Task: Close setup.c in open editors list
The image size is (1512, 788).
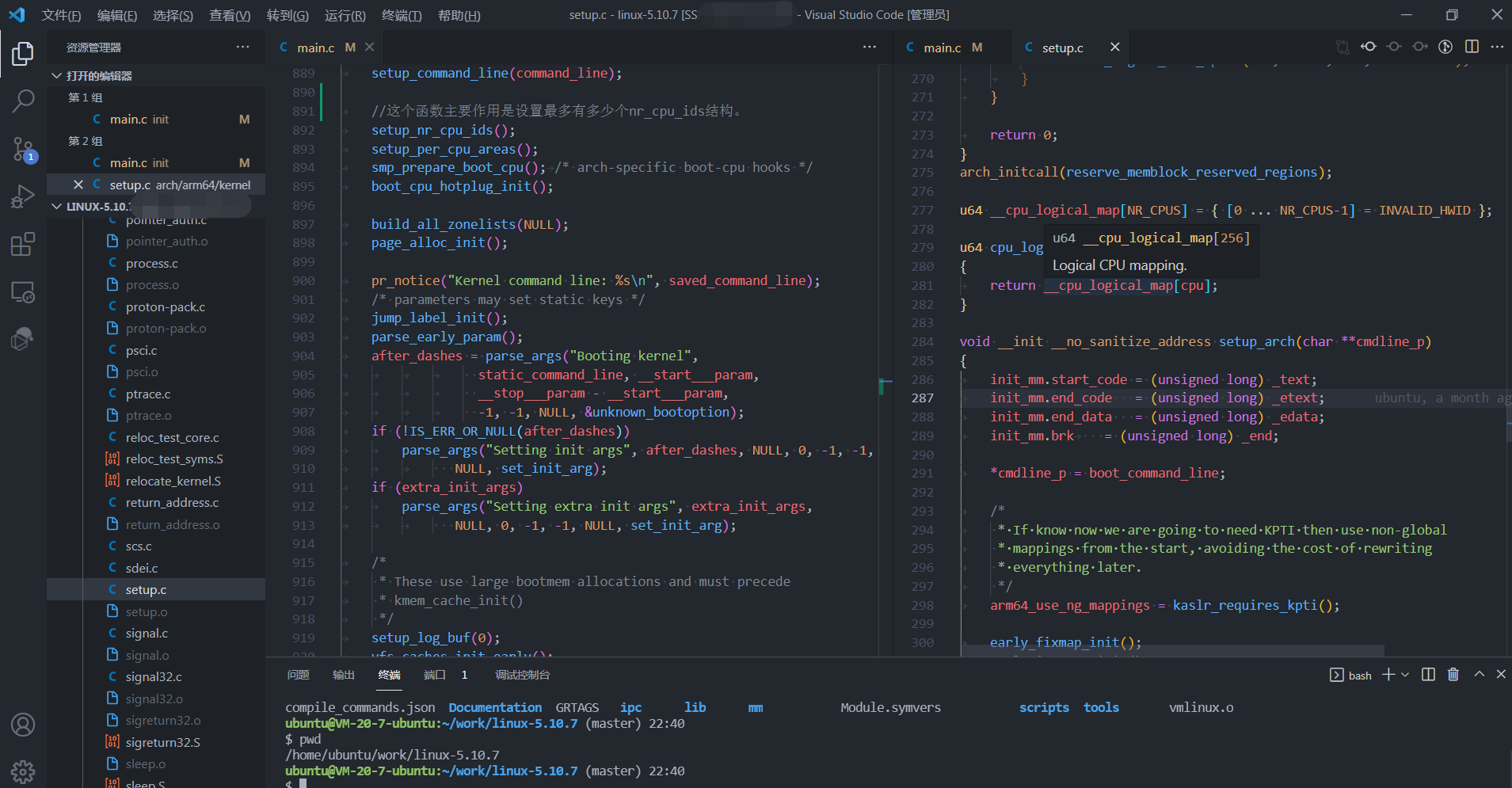Action: pos(78,185)
